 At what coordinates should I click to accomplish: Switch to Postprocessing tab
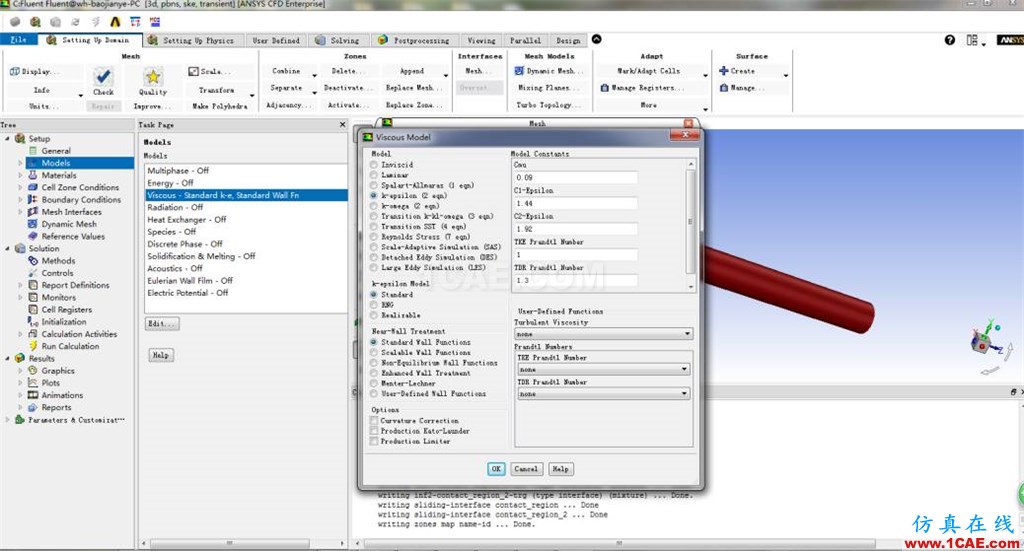point(414,40)
